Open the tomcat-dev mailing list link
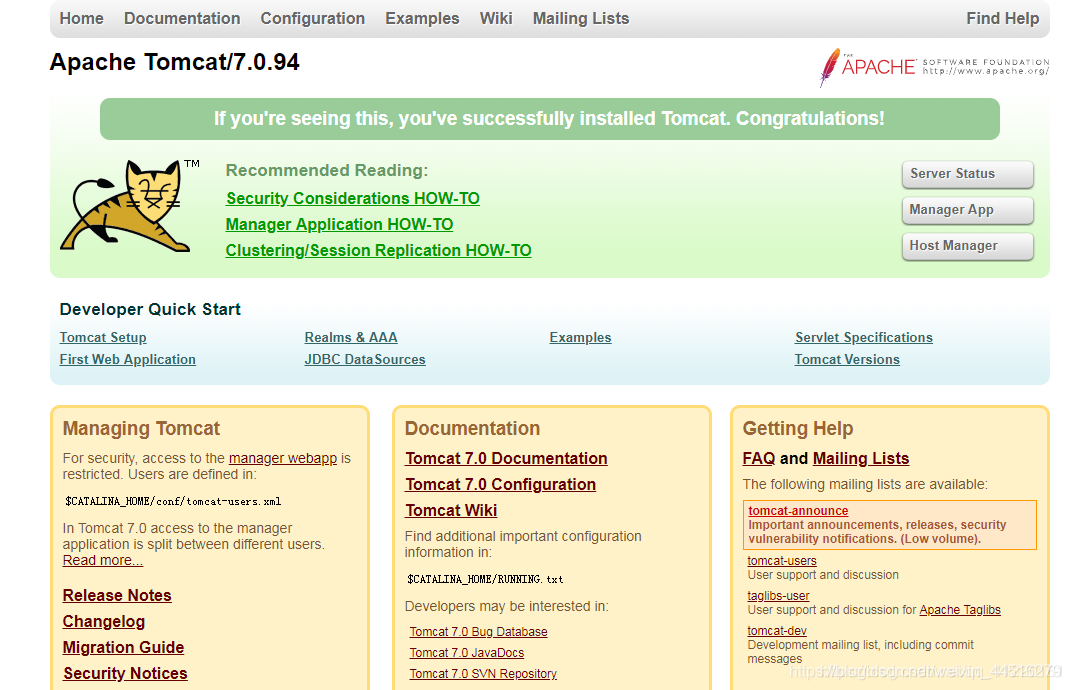Image resolution: width=1071 pixels, height=690 pixels. (777, 631)
